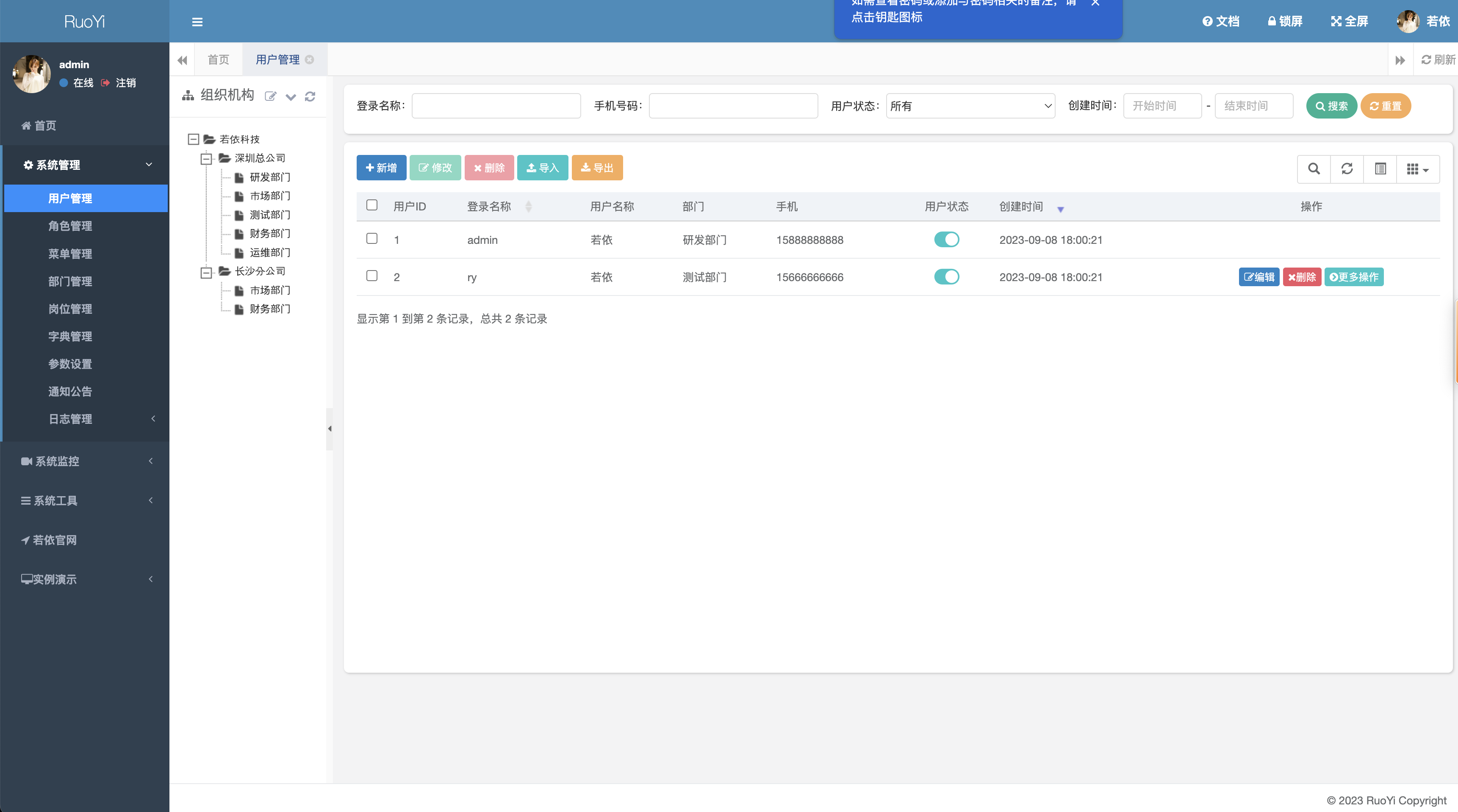
Task: Tick the select-all header checkbox
Action: pos(372,205)
